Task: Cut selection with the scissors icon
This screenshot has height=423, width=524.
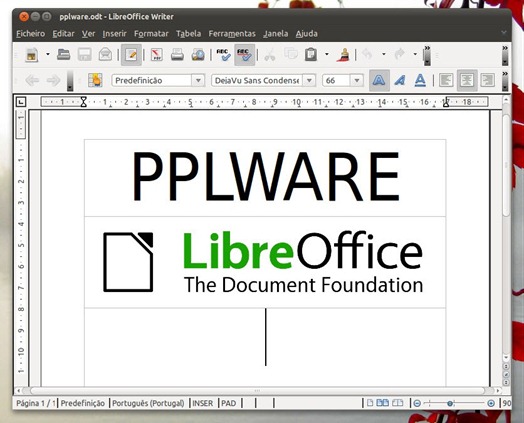Action: (x=270, y=54)
